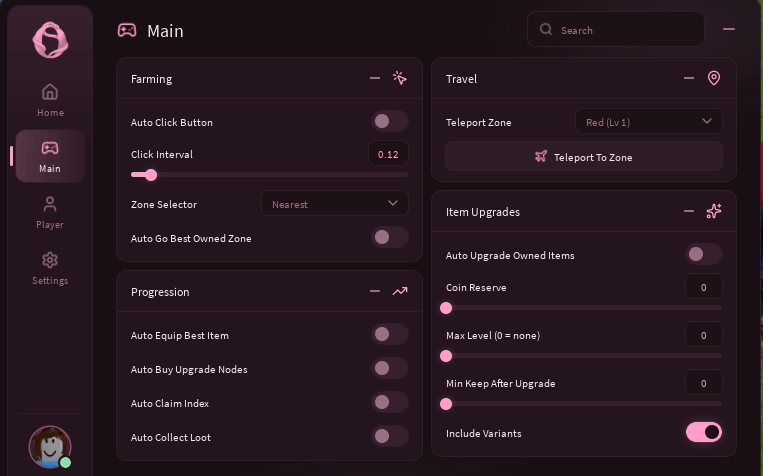Open the Settings sidebar page
763x476 pixels.
50,268
